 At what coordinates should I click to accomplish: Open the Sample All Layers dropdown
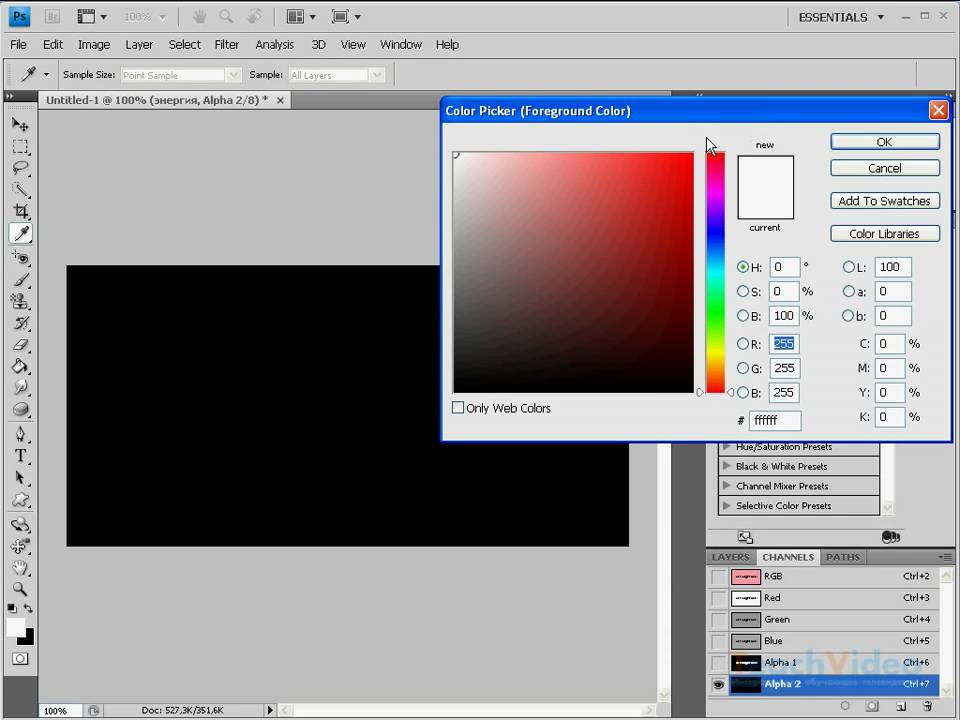coord(337,75)
